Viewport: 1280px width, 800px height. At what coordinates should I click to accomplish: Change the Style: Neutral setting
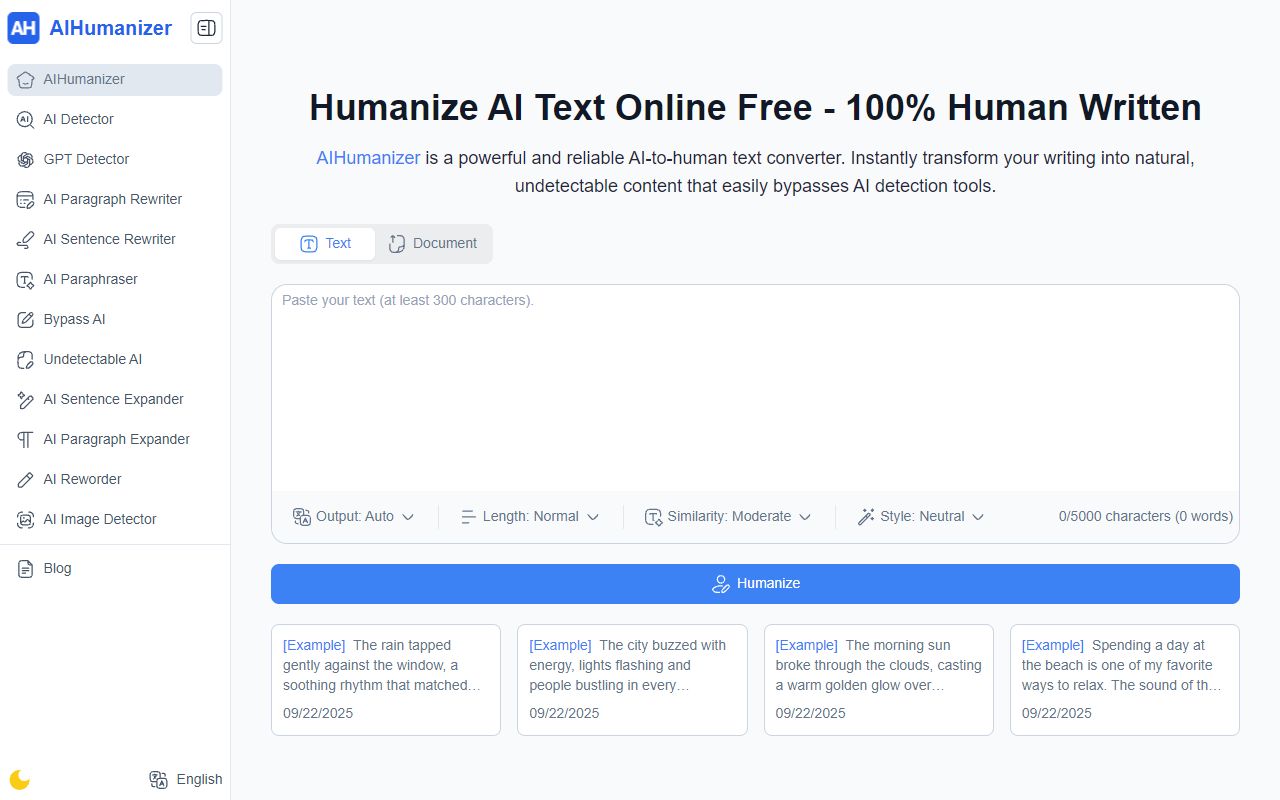918,516
